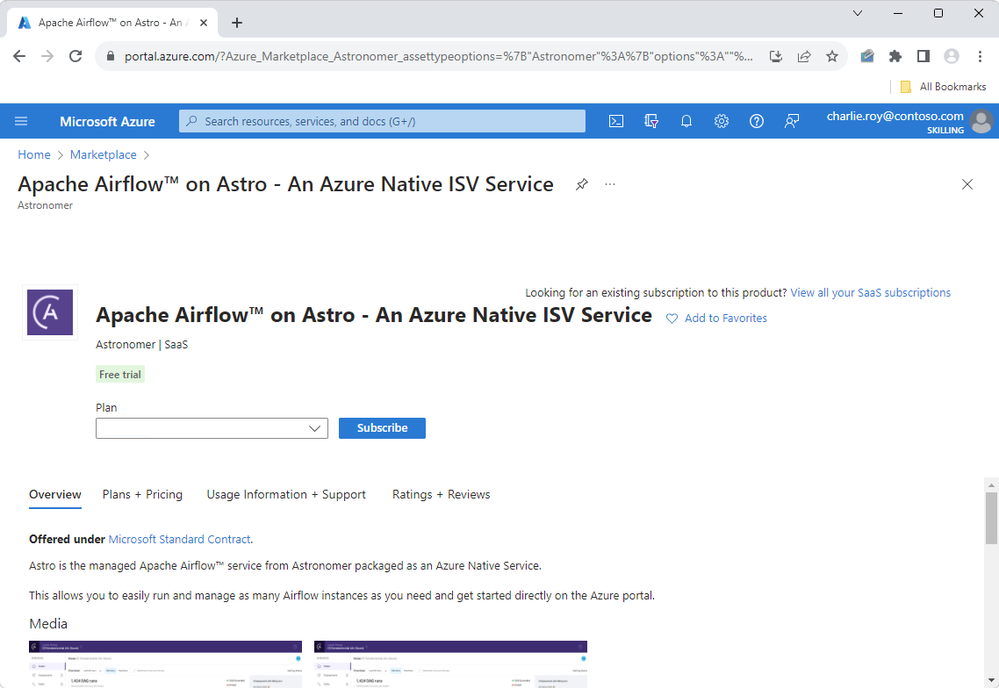Click the Media heading
999x688 pixels.
point(48,624)
